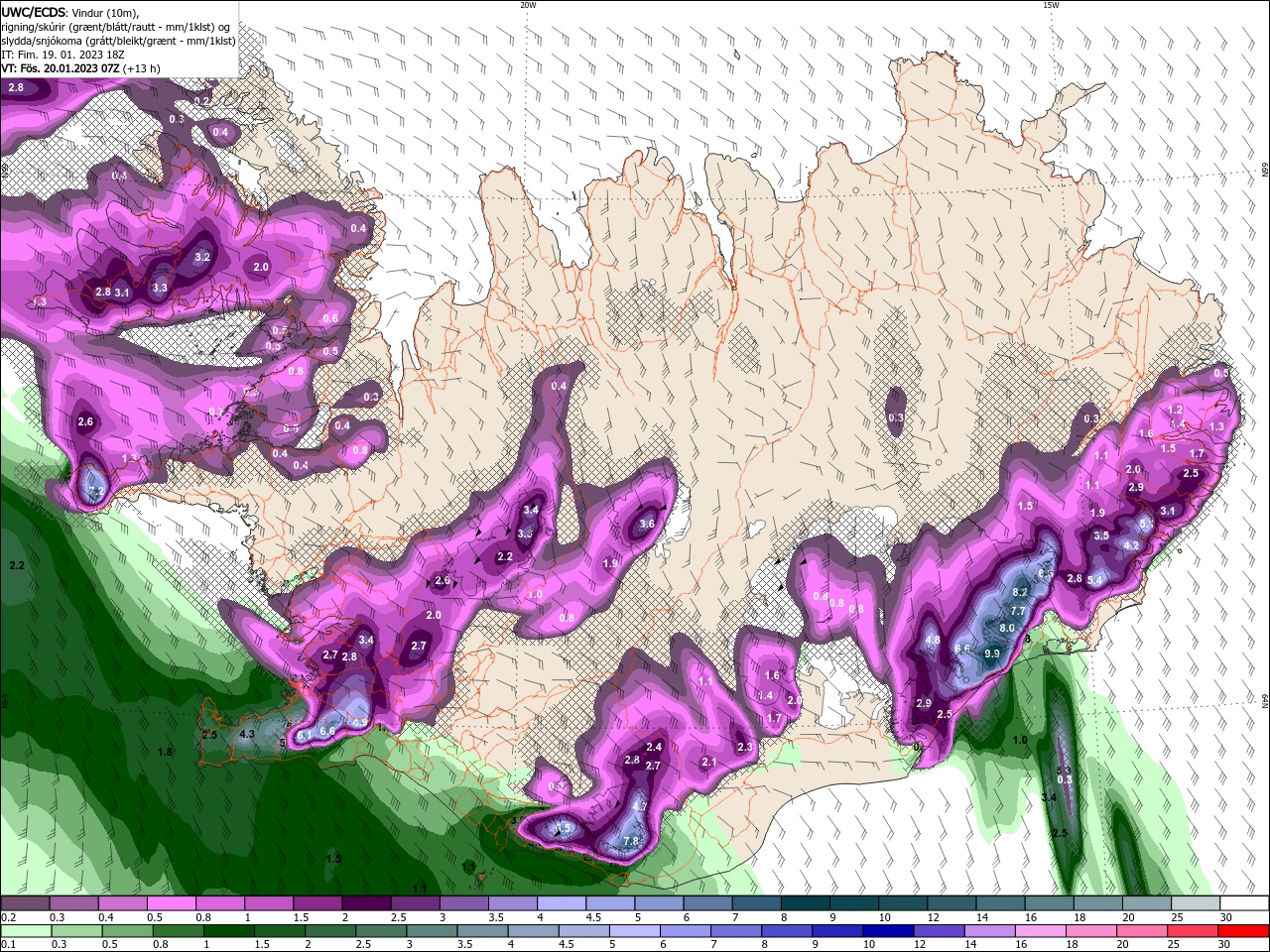Viewport: 1270px width, 952px height.
Task: Click the '0.2' label of the upper legend scale
Action: 8,918
